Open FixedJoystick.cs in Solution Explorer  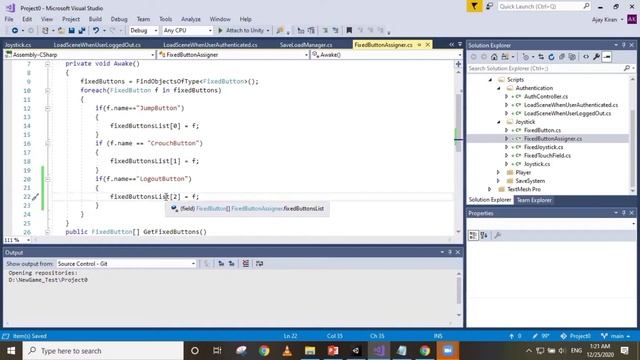click(543, 147)
